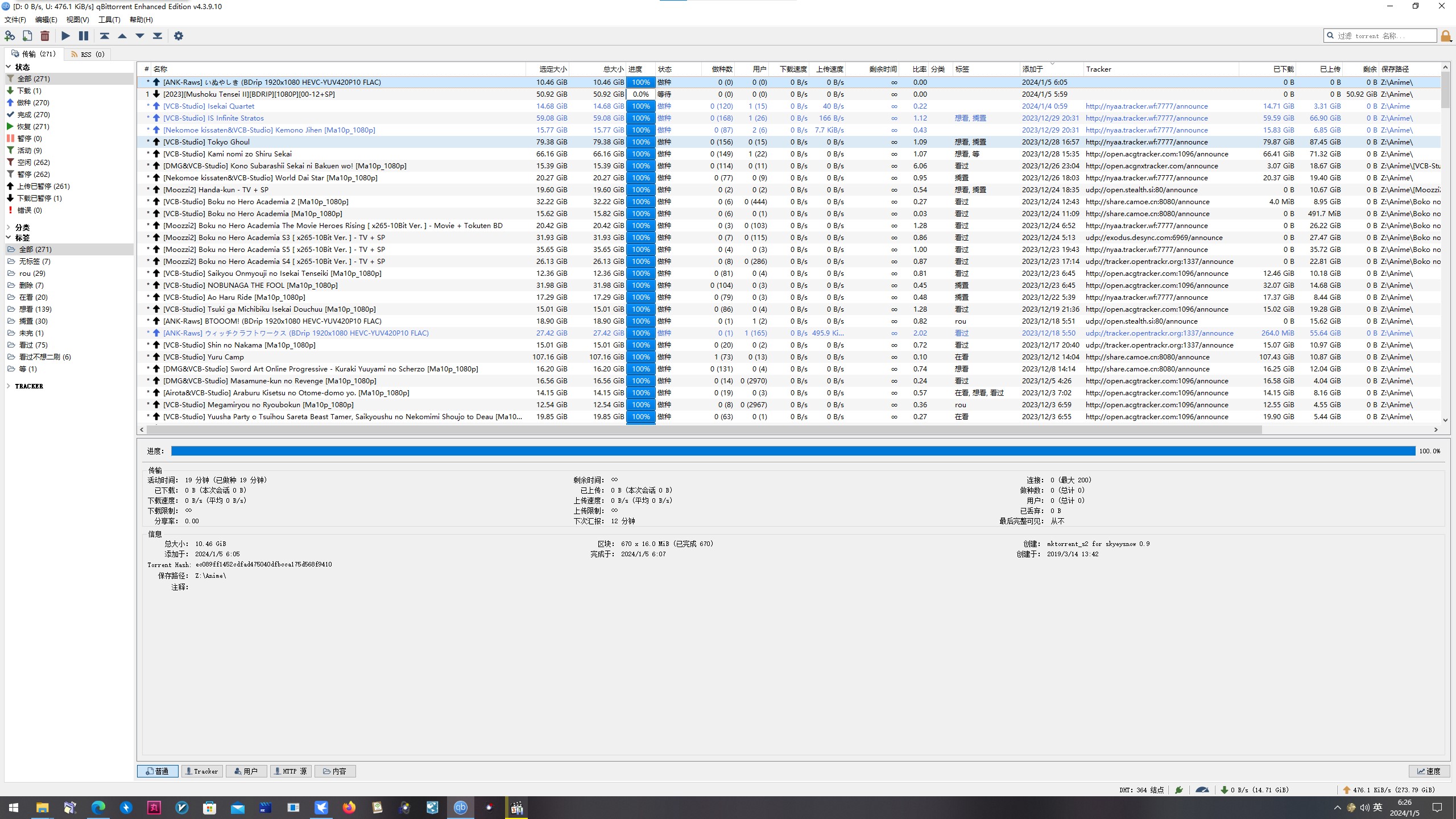Open the bottom Tracker details tab

pos(202,771)
